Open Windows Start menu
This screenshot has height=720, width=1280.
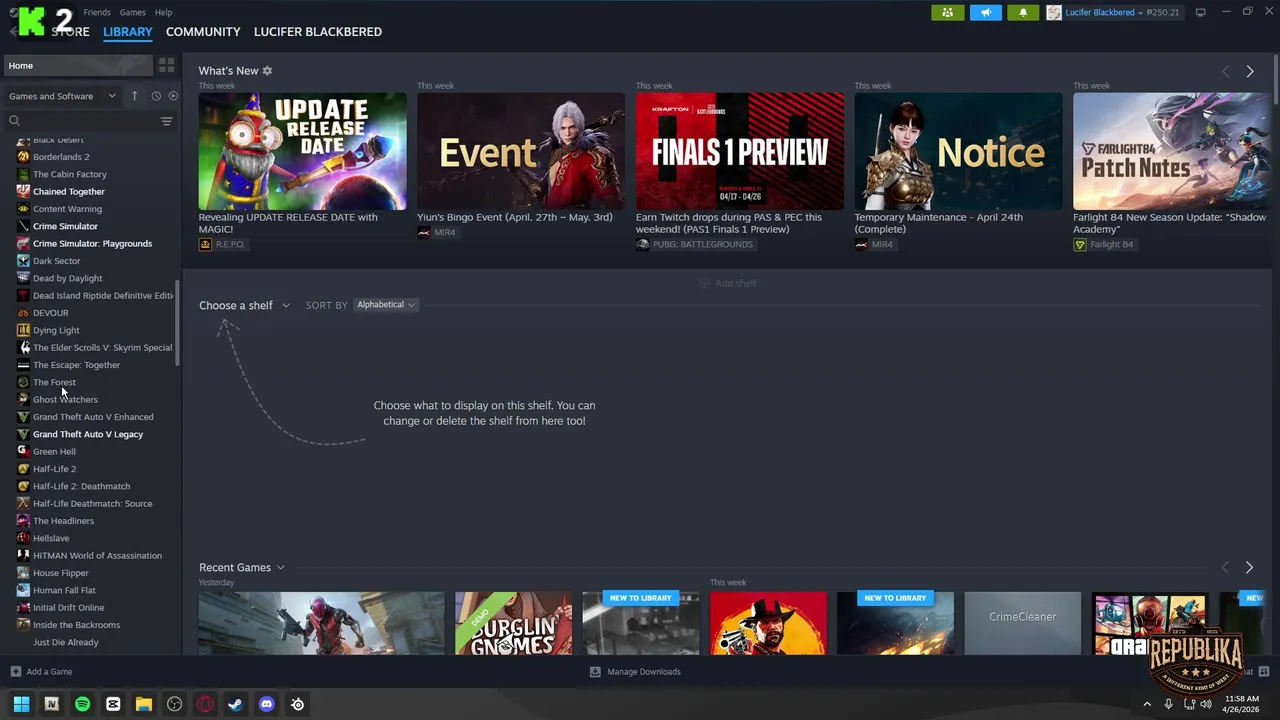tap(21, 704)
